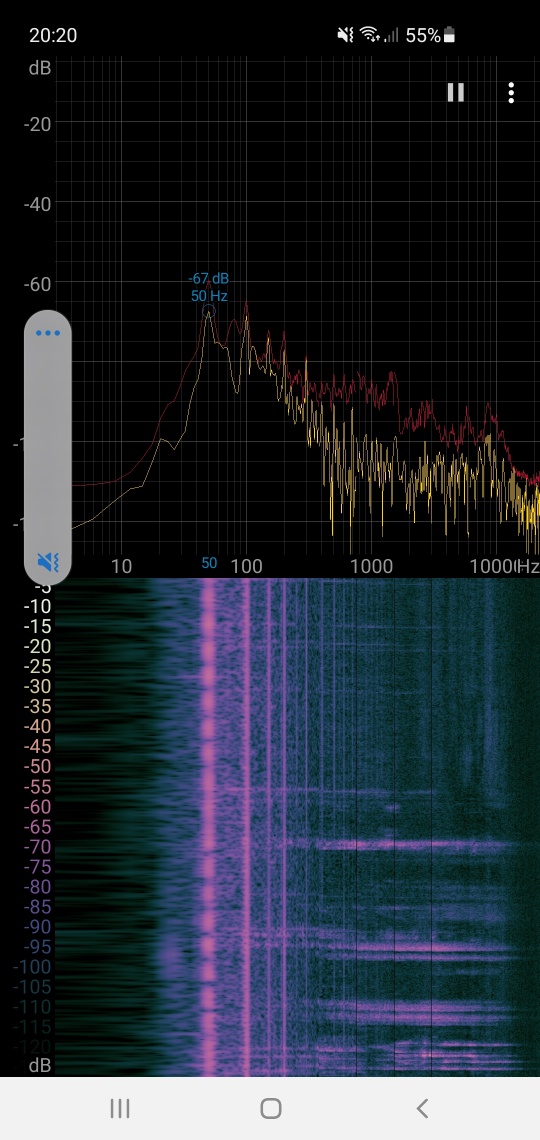Viewport: 540px width, 1140px height.
Task: Tap the -55 spectrogram scale label
Action: pyautogui.click(x=36, y=787)
